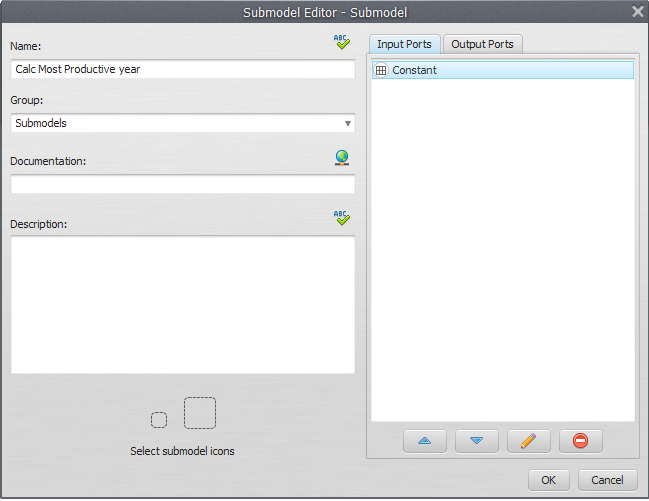Switch to the Output Ports tab
Viewport: 649px width, 501px height.
tap(483, 44)
